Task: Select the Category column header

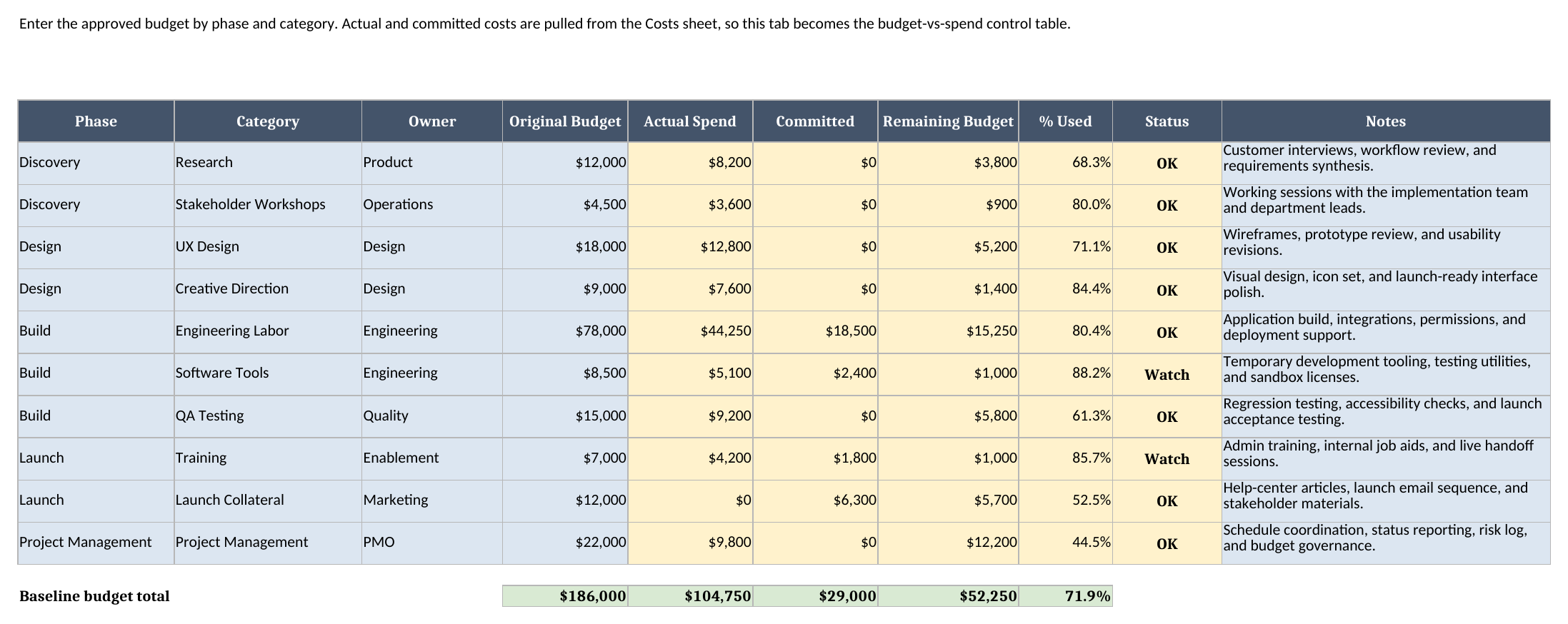Action: click(x=268, y=121)
